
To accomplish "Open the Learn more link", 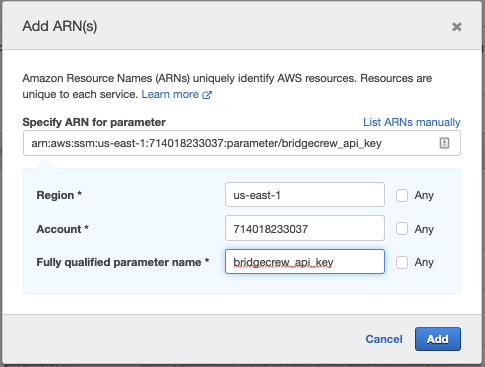I will point(170,94).
